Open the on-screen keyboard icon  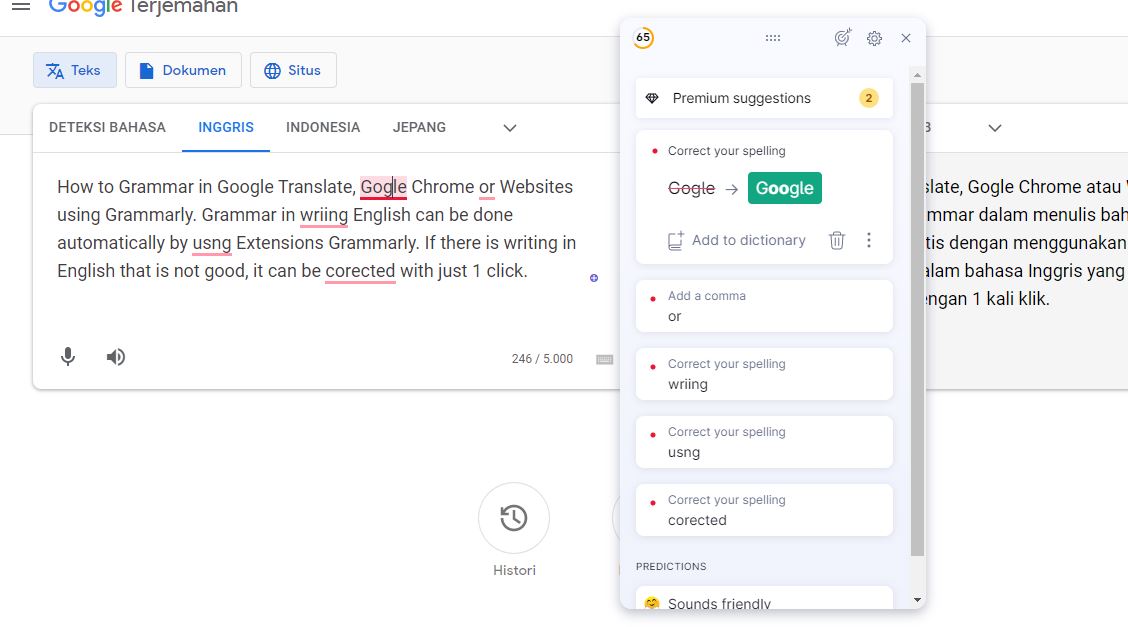coord(604,359)
